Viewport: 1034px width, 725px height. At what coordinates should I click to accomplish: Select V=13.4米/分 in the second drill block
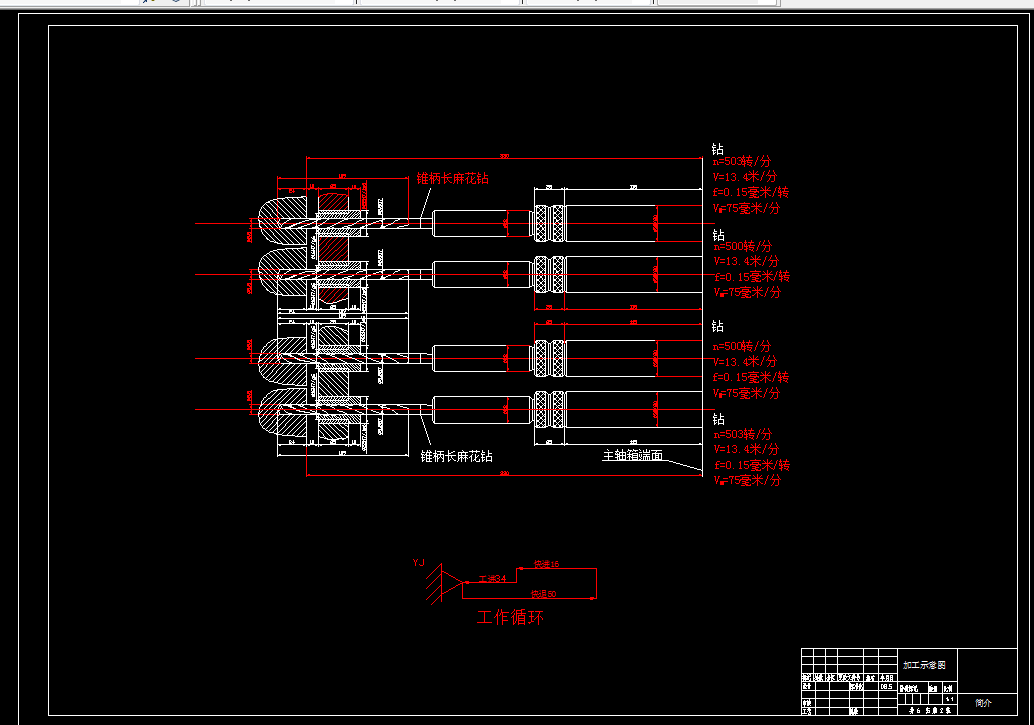tap(746, 261)
